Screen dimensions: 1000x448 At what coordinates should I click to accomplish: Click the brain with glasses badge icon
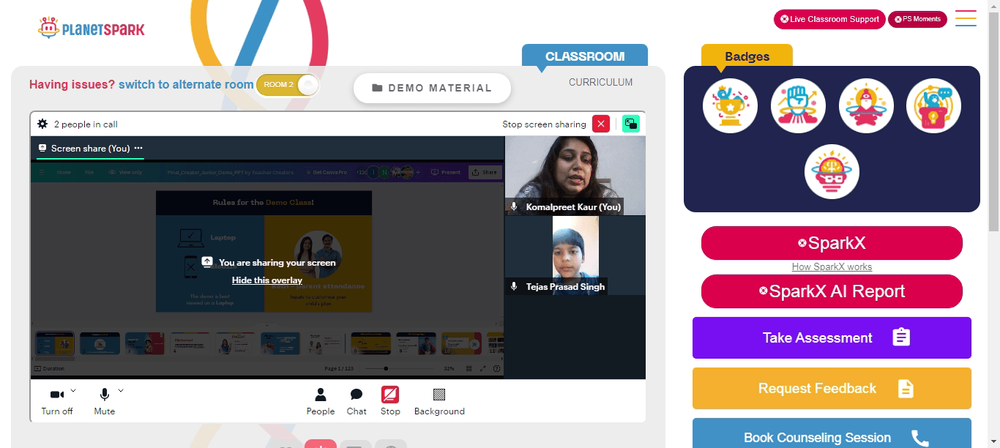point(832,172)
